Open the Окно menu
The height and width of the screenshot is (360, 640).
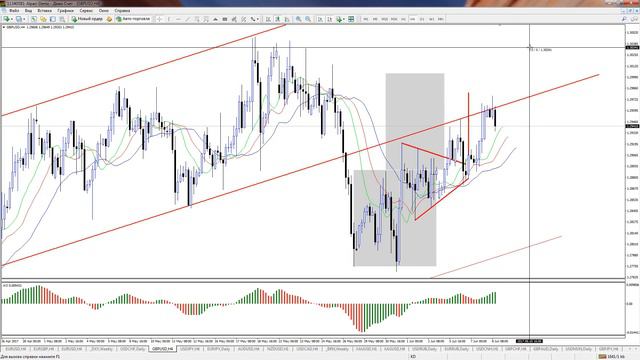pyautogui.click(x=104, y=11)
